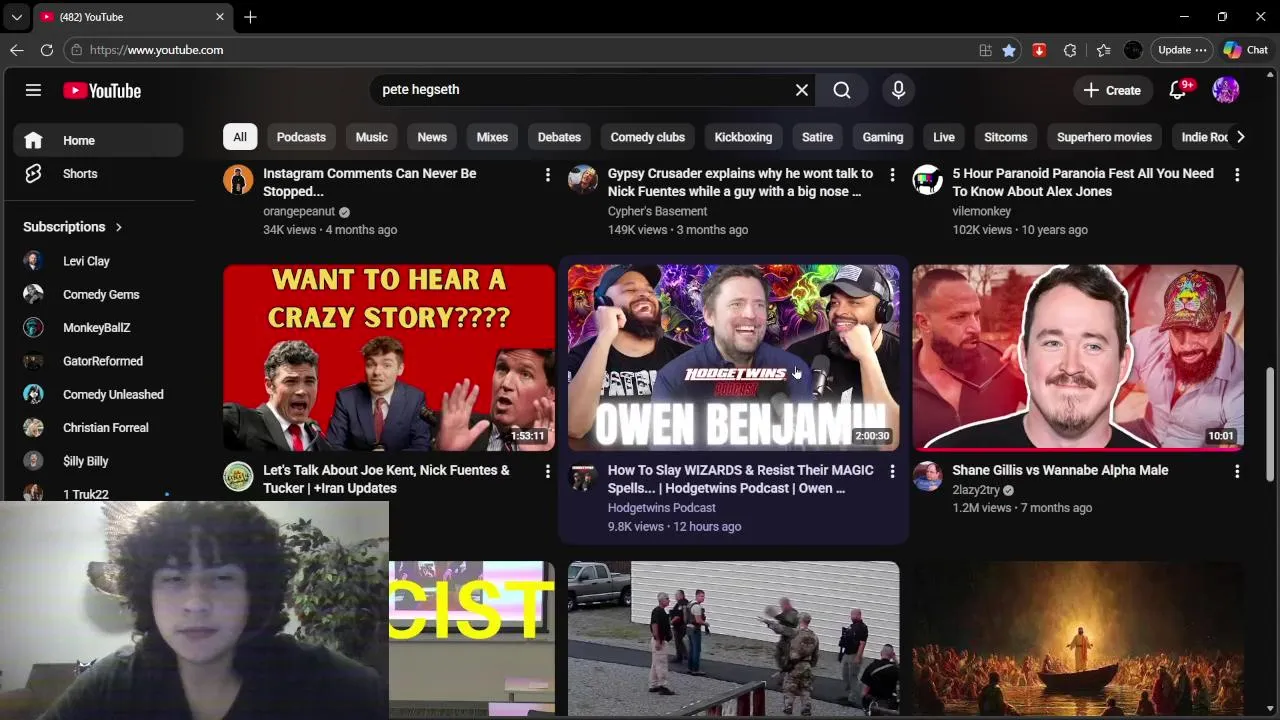Select the Sitcoms filter chip
The width and height of the screenshot is (1280, 720).
(1006, 137)
